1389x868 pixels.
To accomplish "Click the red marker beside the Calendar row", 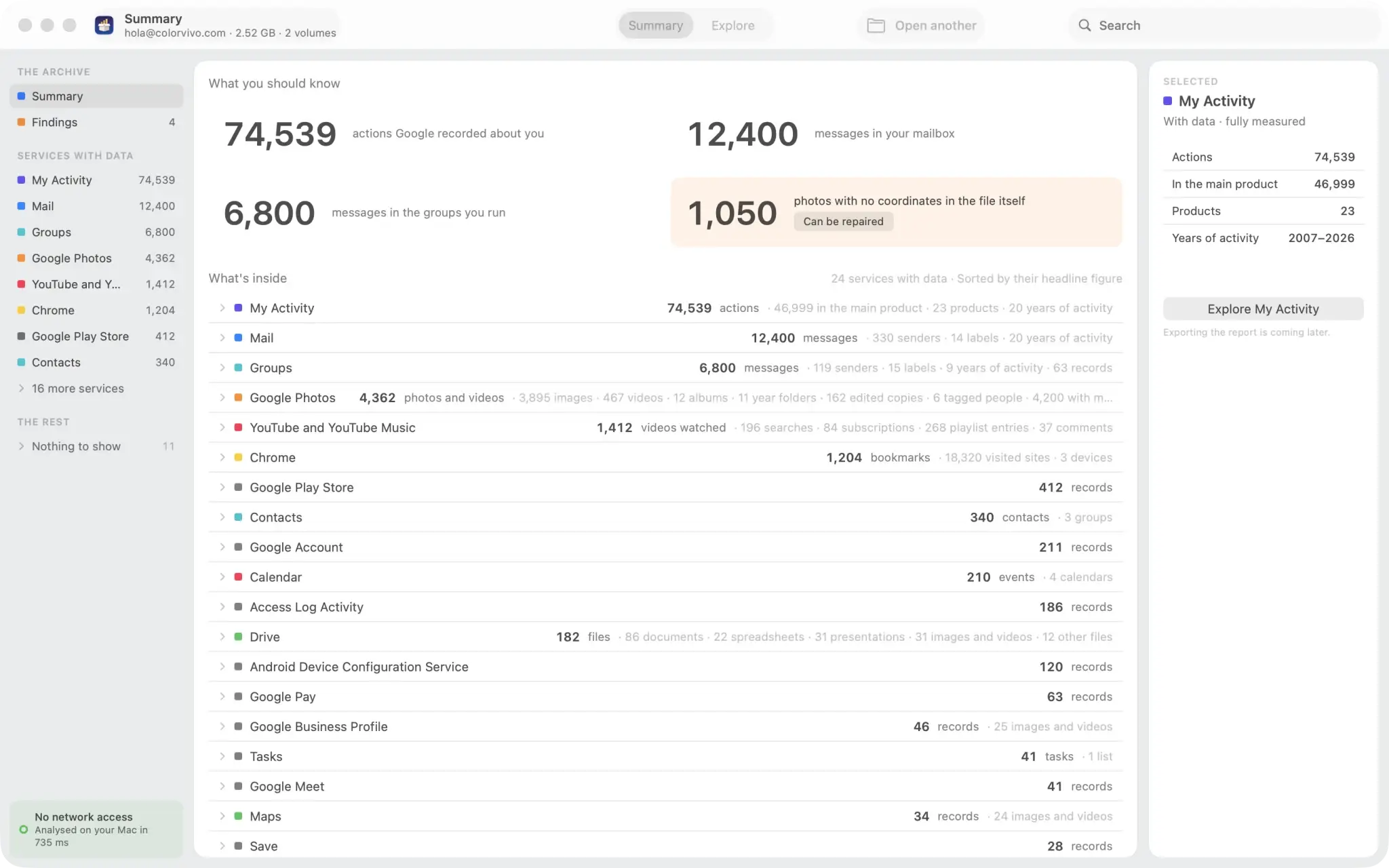I will click(x=238, y=576).
